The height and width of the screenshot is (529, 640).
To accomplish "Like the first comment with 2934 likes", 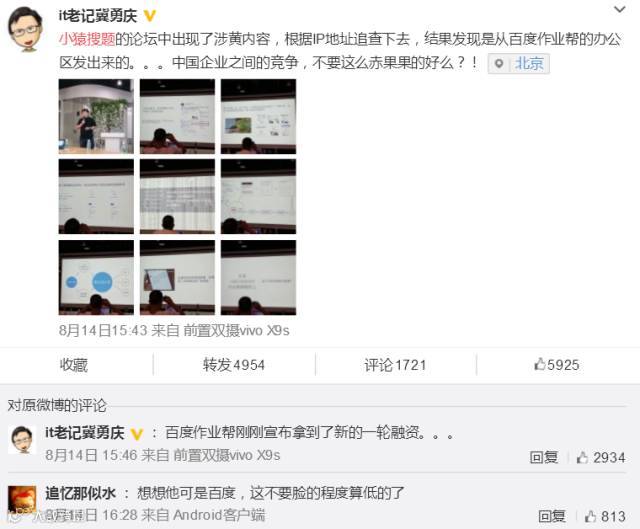I will pos(601,458).
